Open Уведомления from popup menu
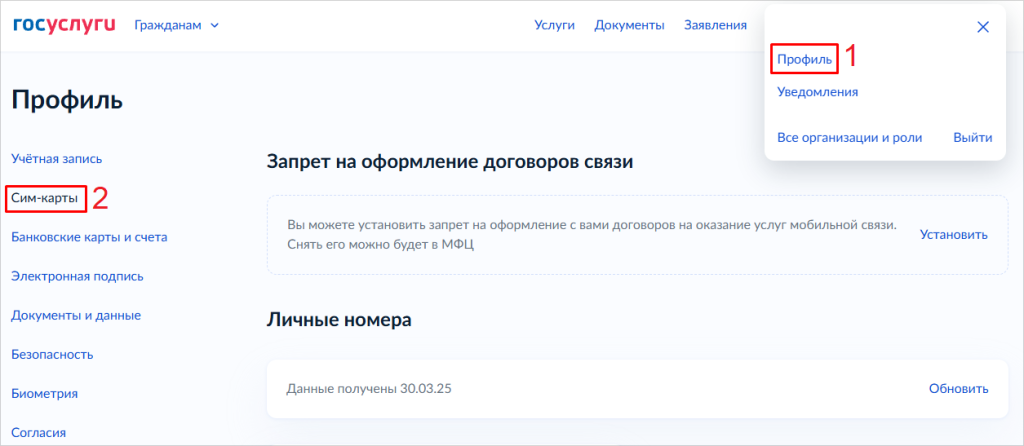Image resolution: width=1024 pixels, height=446 pixels. pyautogui.click(x=817, y=92)
